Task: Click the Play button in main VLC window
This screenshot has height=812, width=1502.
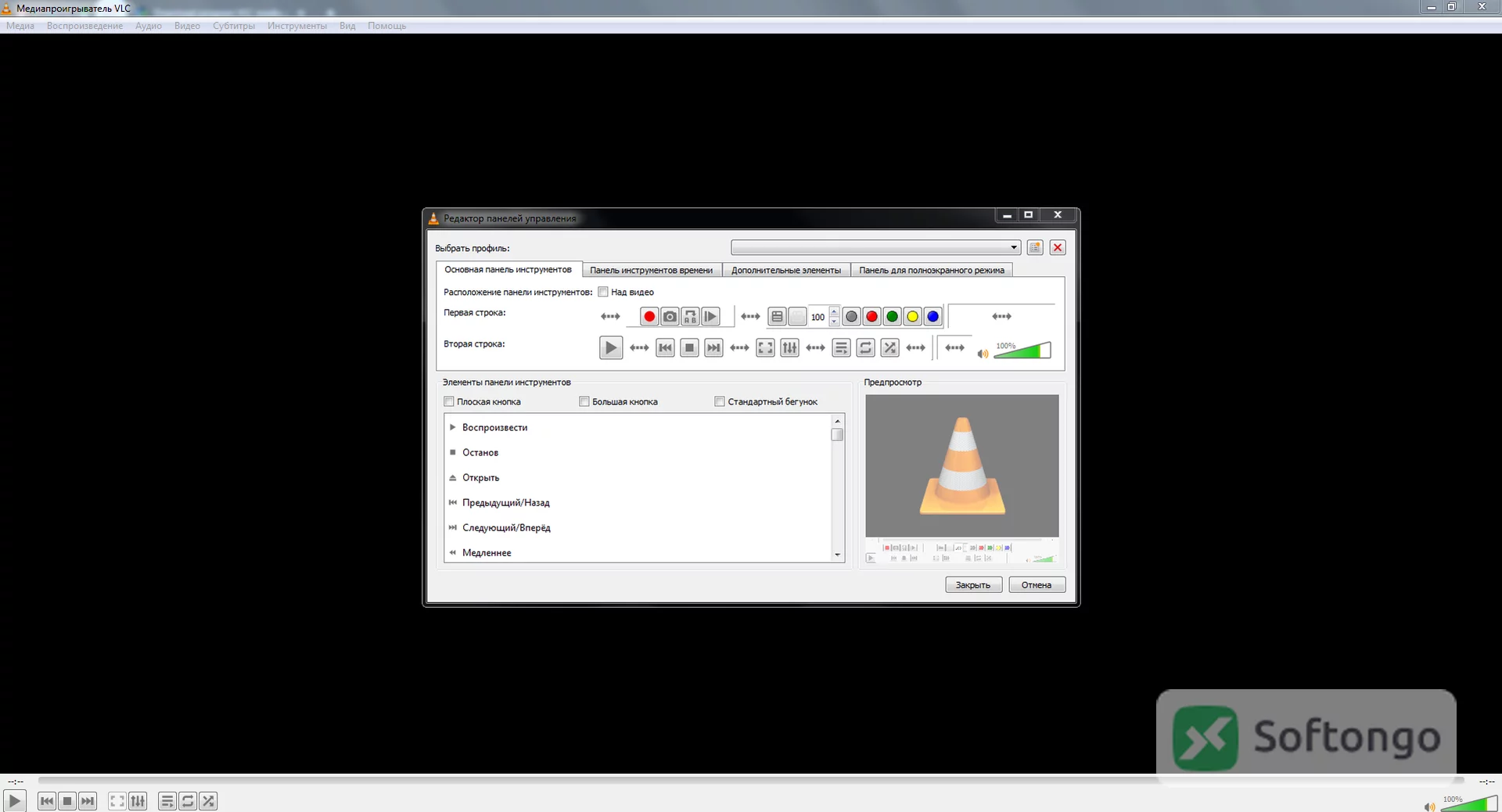Action: 15,800
